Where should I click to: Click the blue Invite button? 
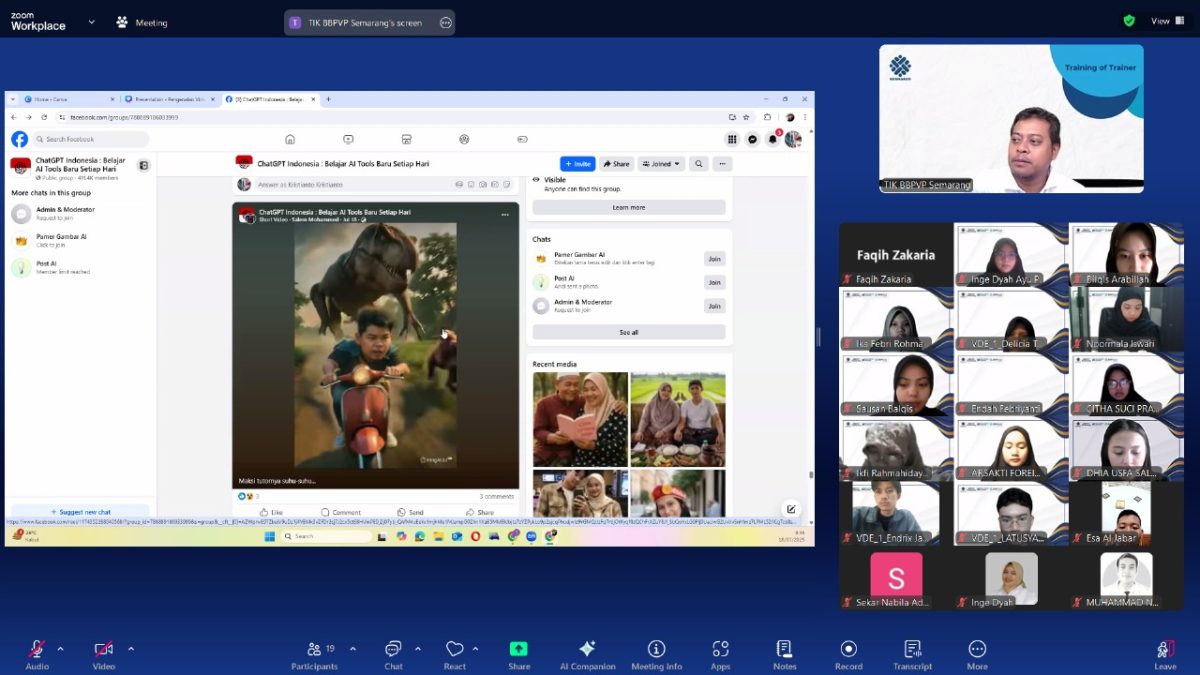click(577, 164)
